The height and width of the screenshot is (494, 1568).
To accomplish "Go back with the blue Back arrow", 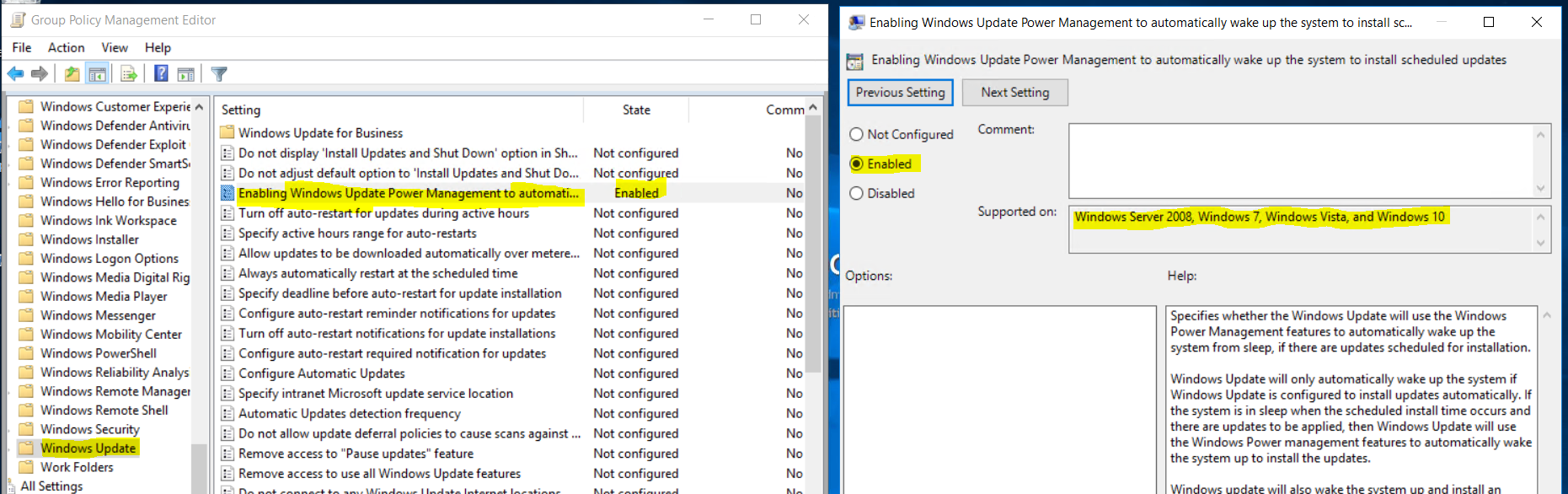I will click(15, 74).
